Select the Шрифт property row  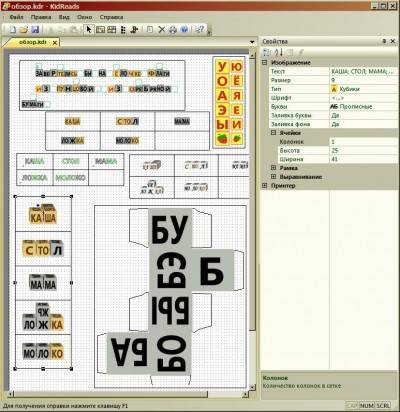[333, 98]
